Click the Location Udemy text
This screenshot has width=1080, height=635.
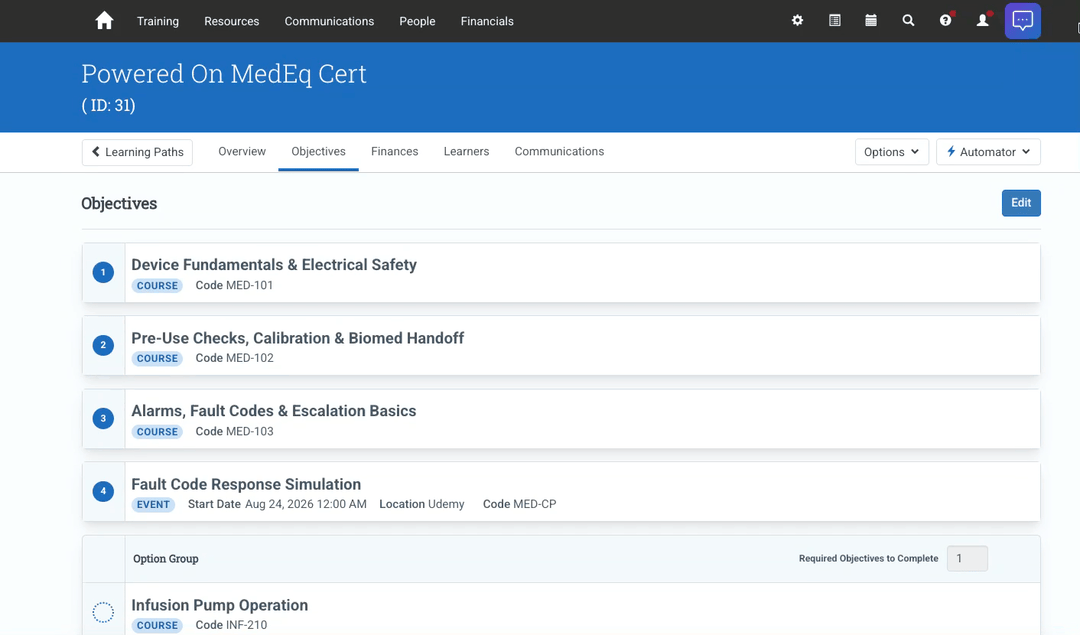(x=422, y=504)
